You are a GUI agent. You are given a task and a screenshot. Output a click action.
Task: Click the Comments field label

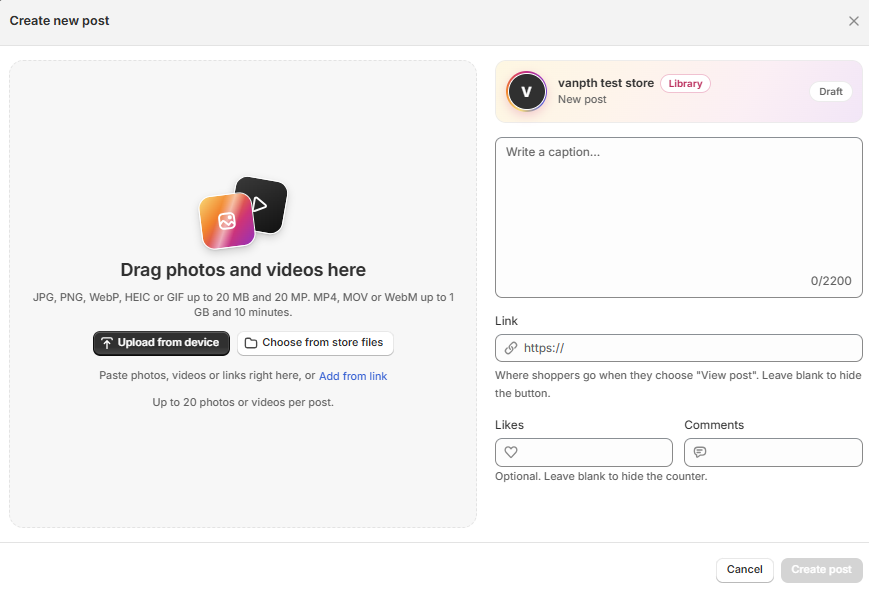[x=714, y=425]
